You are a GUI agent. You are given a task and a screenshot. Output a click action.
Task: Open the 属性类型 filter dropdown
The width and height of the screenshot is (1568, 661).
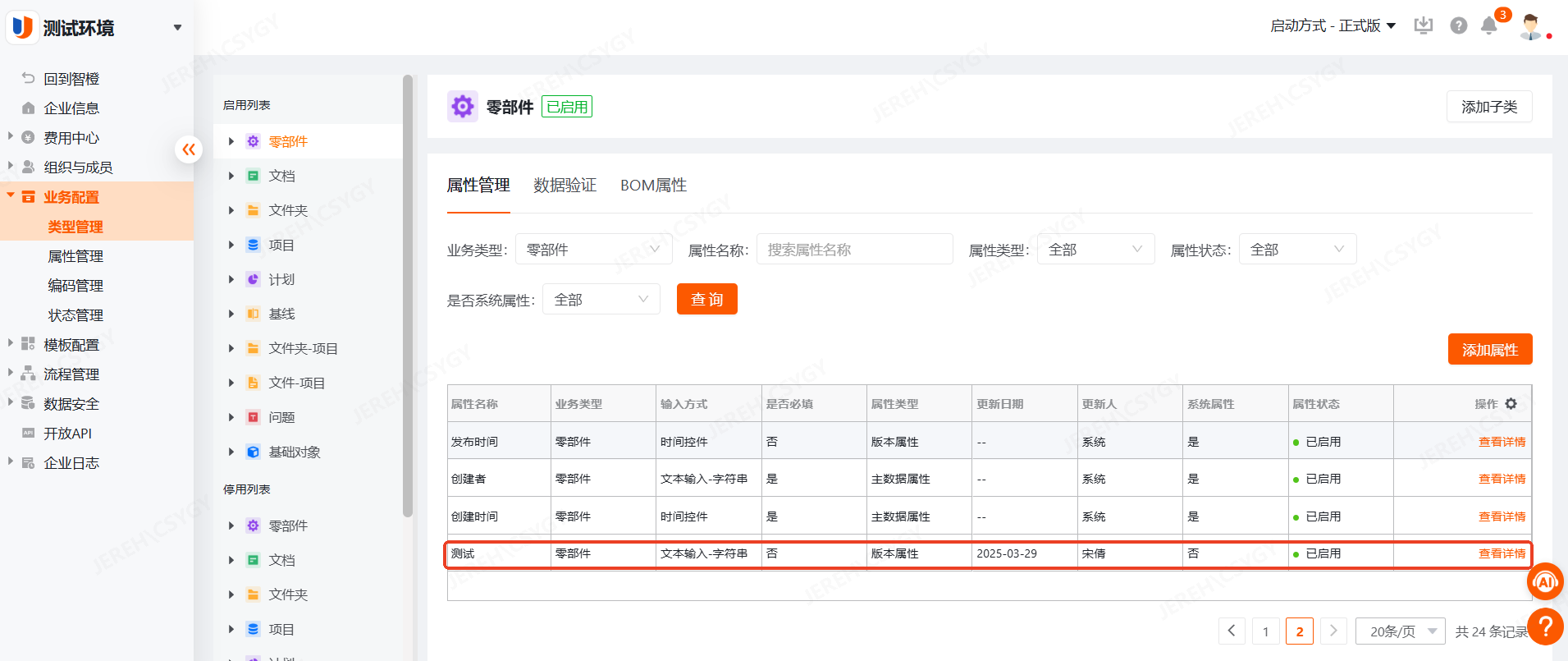pyautogui.click(x=1095, y=250)
